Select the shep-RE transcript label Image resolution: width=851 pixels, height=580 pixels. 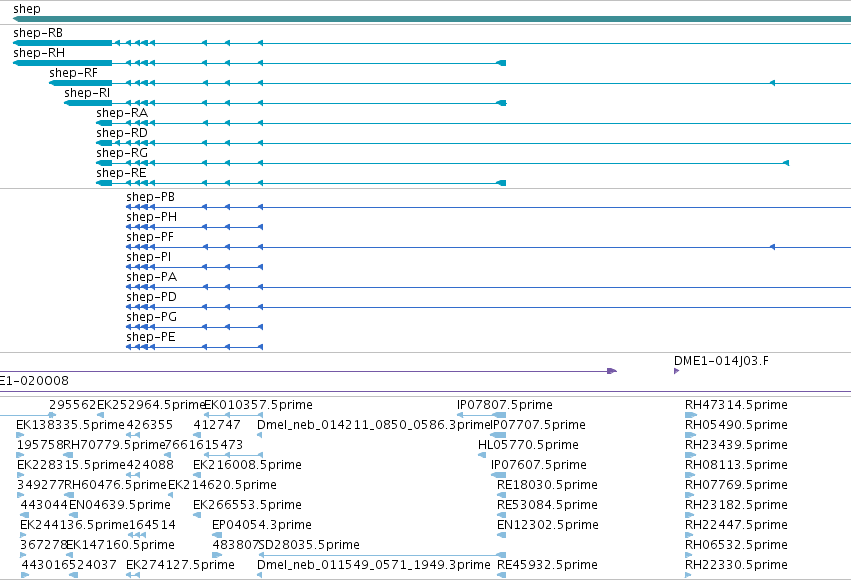coord(122,174)
